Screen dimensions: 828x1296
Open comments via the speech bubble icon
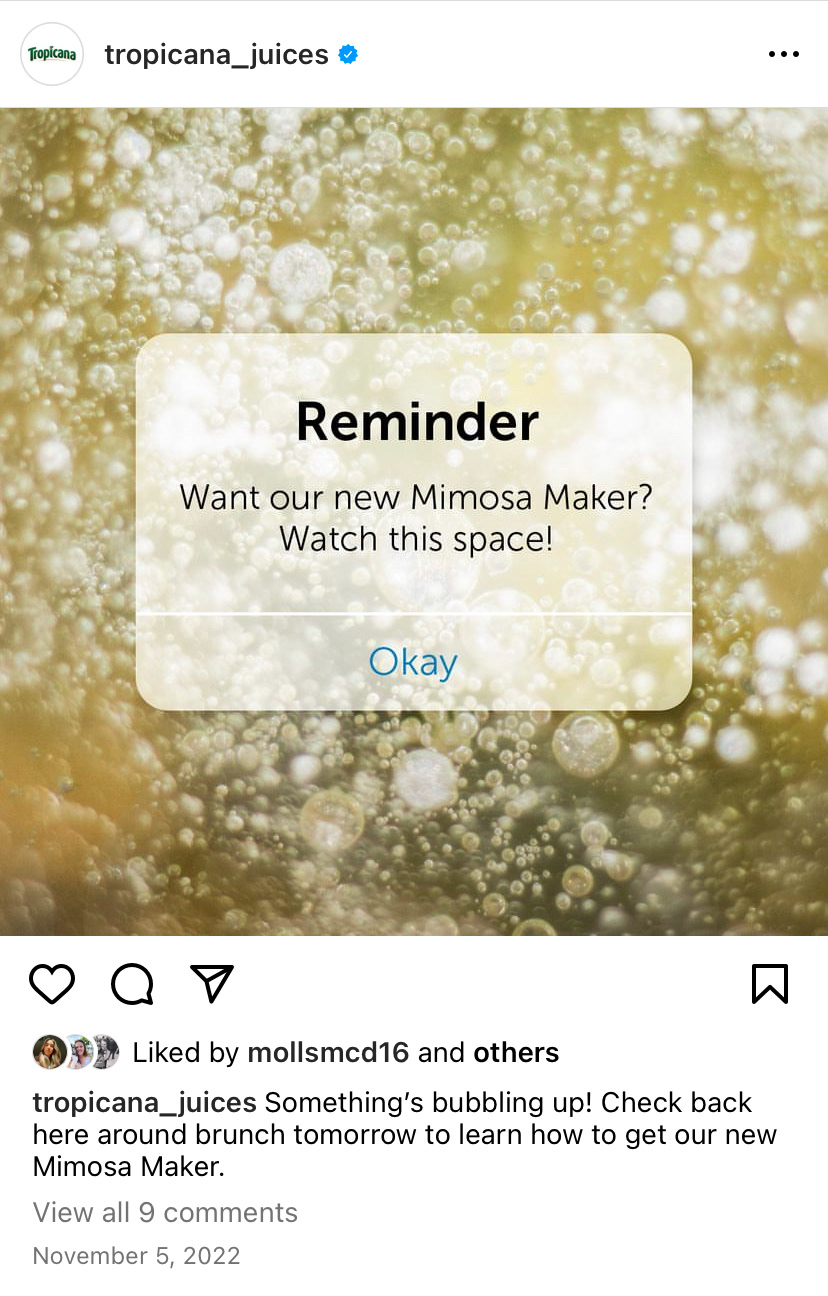(132, 984)
